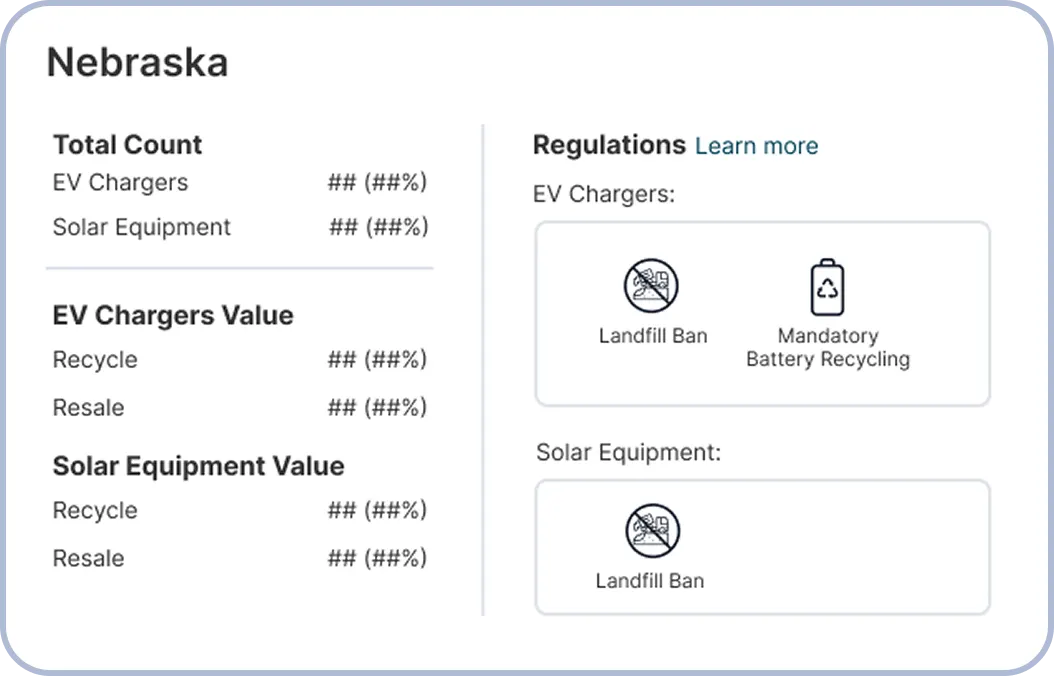Select Solar Equipment Recycle value

coord(377,510)
